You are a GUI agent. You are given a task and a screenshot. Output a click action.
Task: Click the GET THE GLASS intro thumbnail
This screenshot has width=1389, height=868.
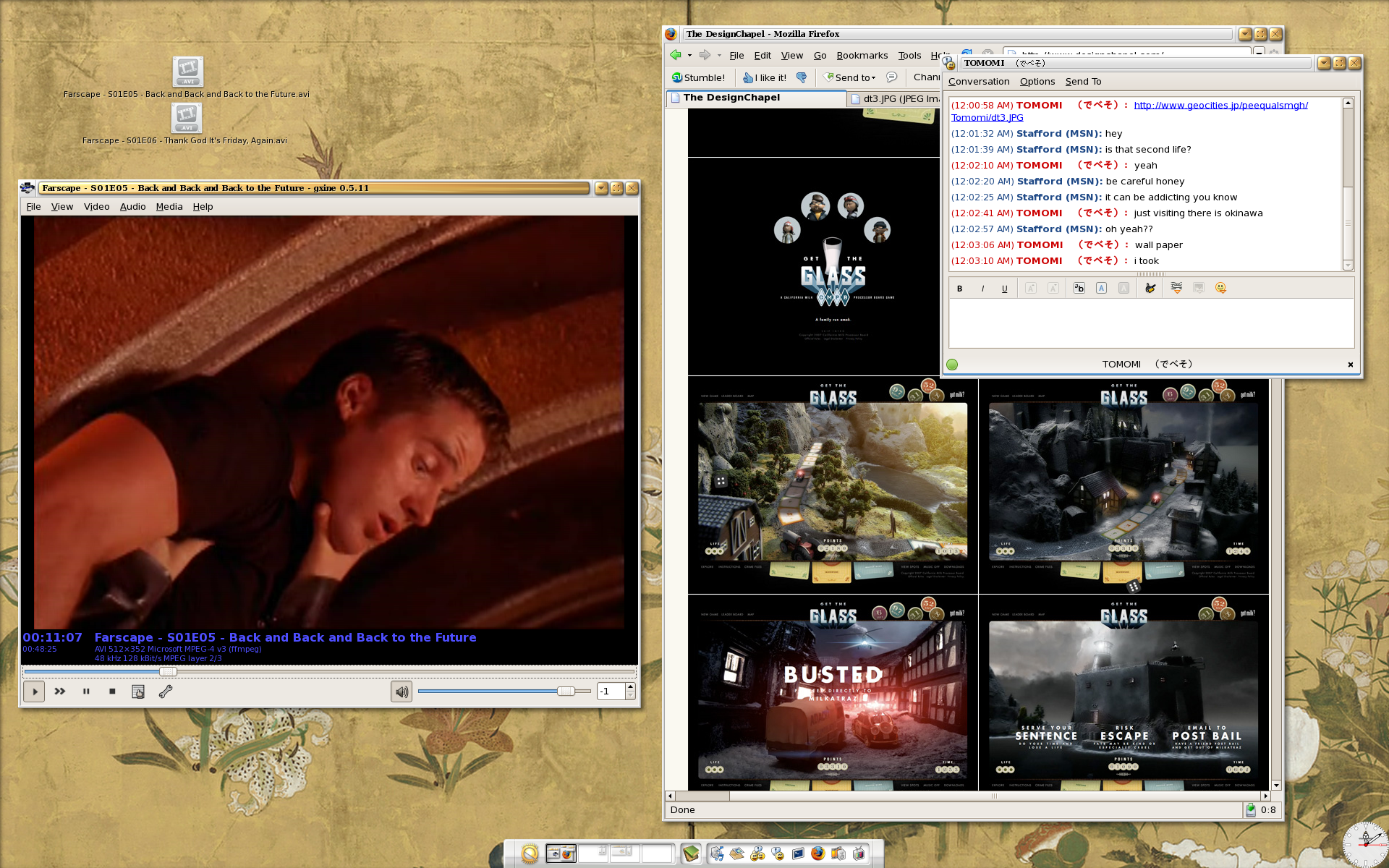pyautogui.click(x=814, y=266)
